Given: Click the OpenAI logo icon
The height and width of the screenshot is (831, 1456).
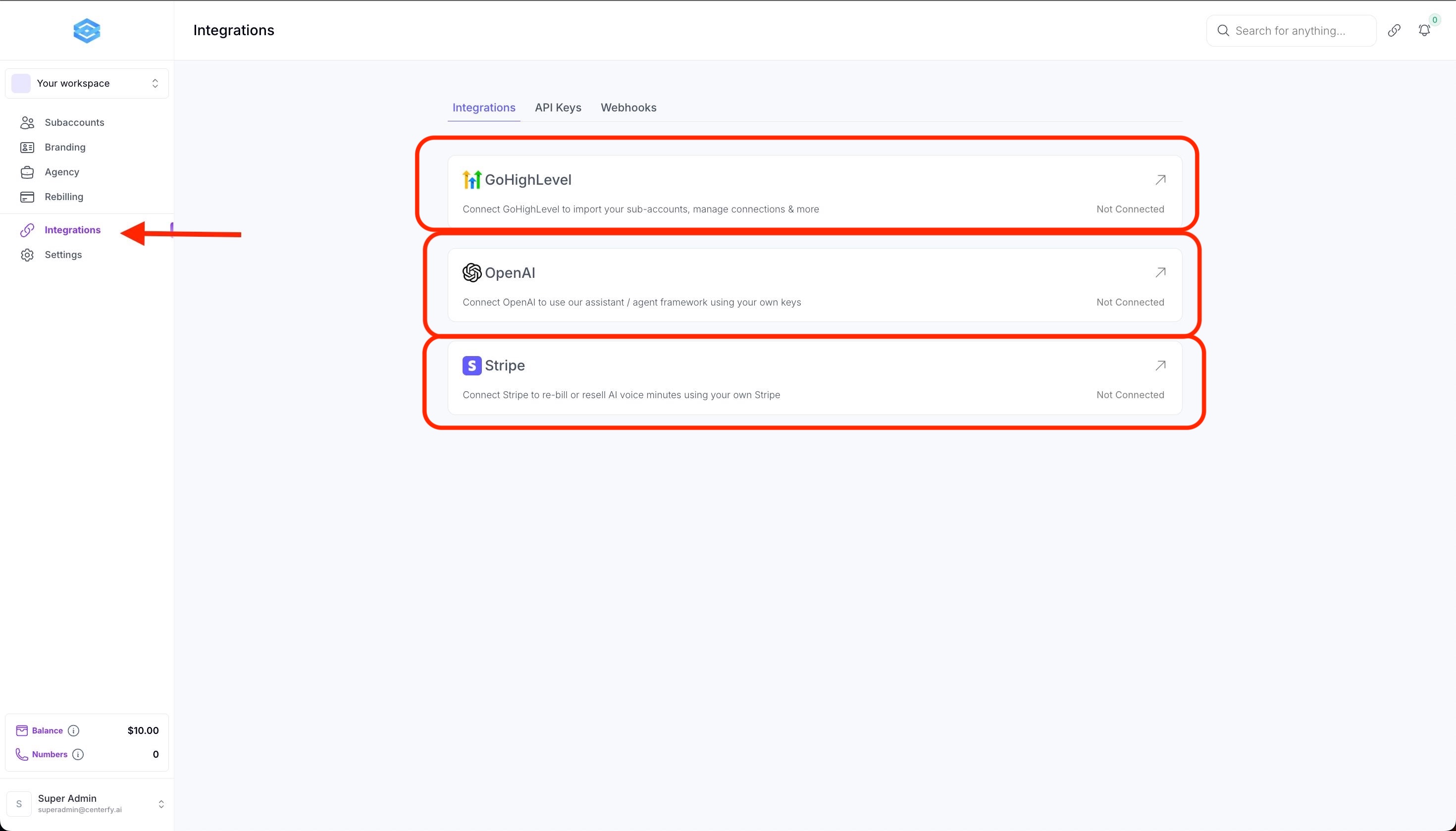Looking at the screenshot, I should (x=471, y=273).
